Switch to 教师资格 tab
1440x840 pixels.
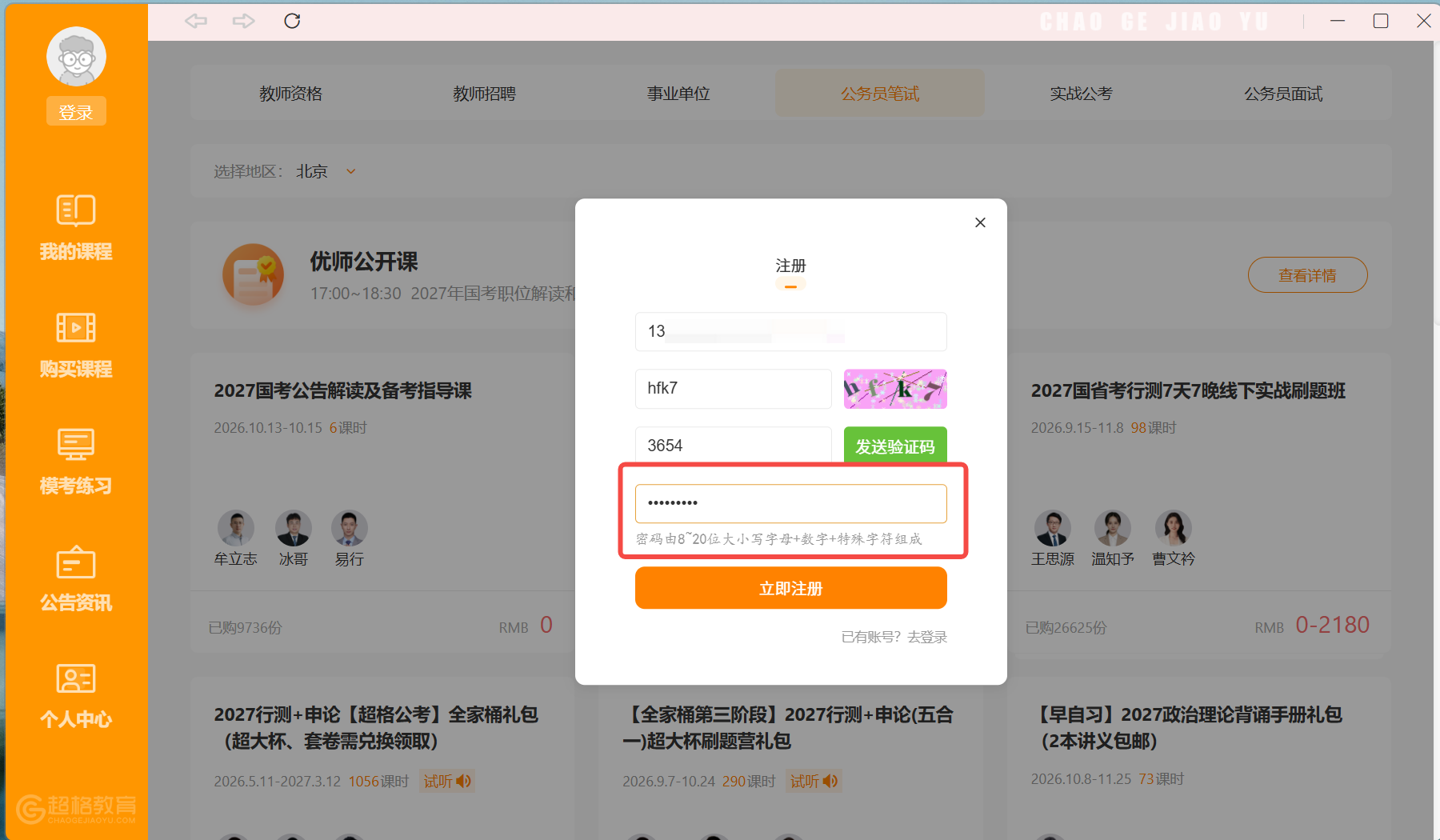coord(290,94)
